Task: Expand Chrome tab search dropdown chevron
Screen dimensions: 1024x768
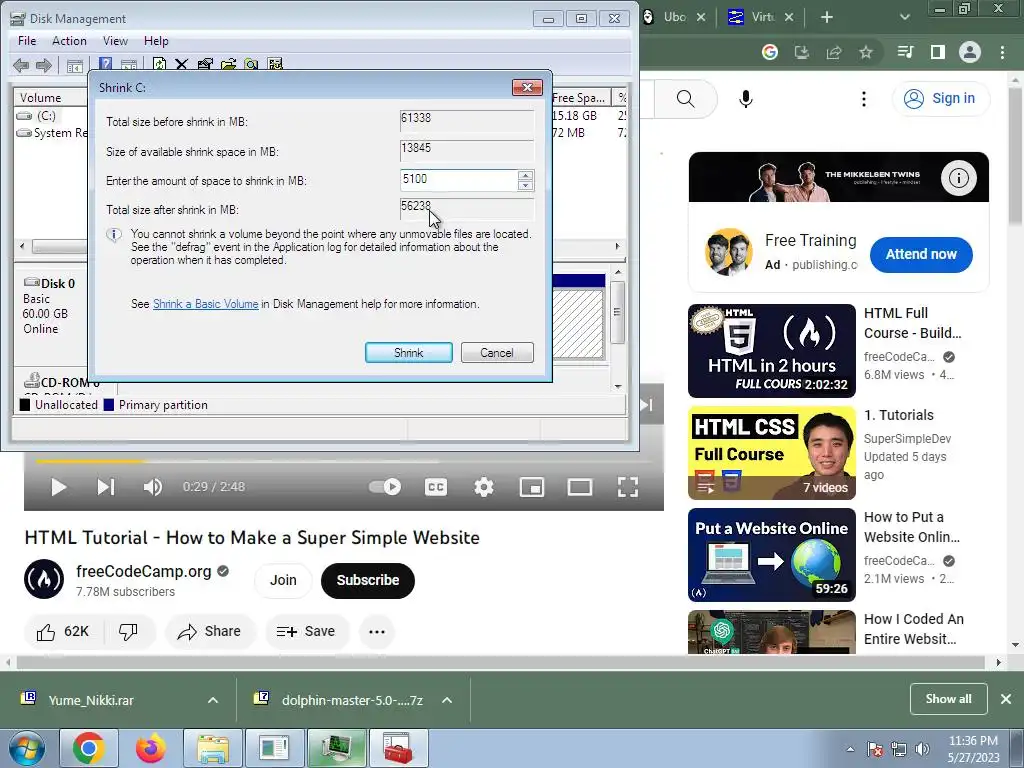Action: (x=904, y=17)
